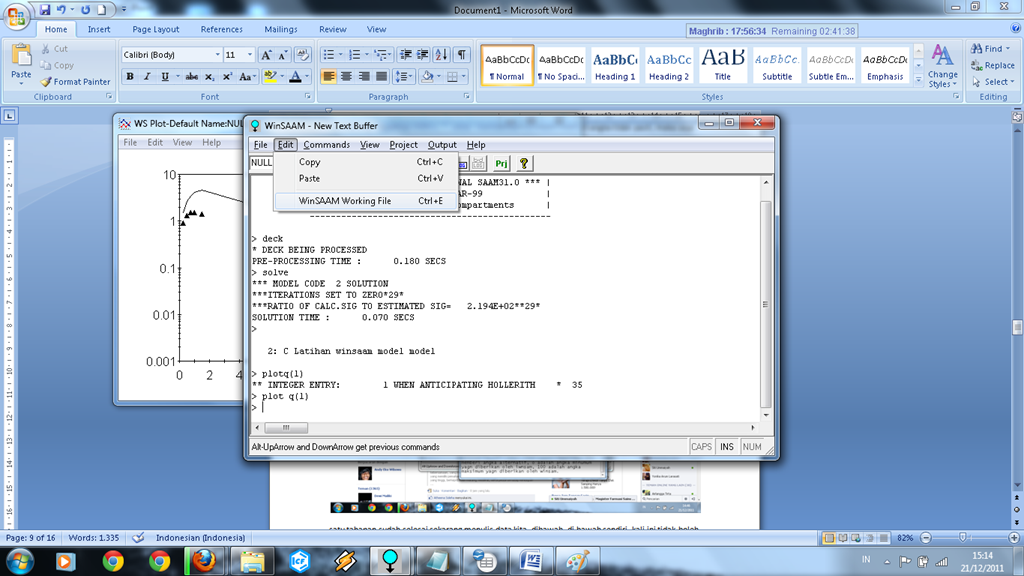Open the Help menu in the WS Plot window
Screen dimensions: 1024x576
[211, 142]
